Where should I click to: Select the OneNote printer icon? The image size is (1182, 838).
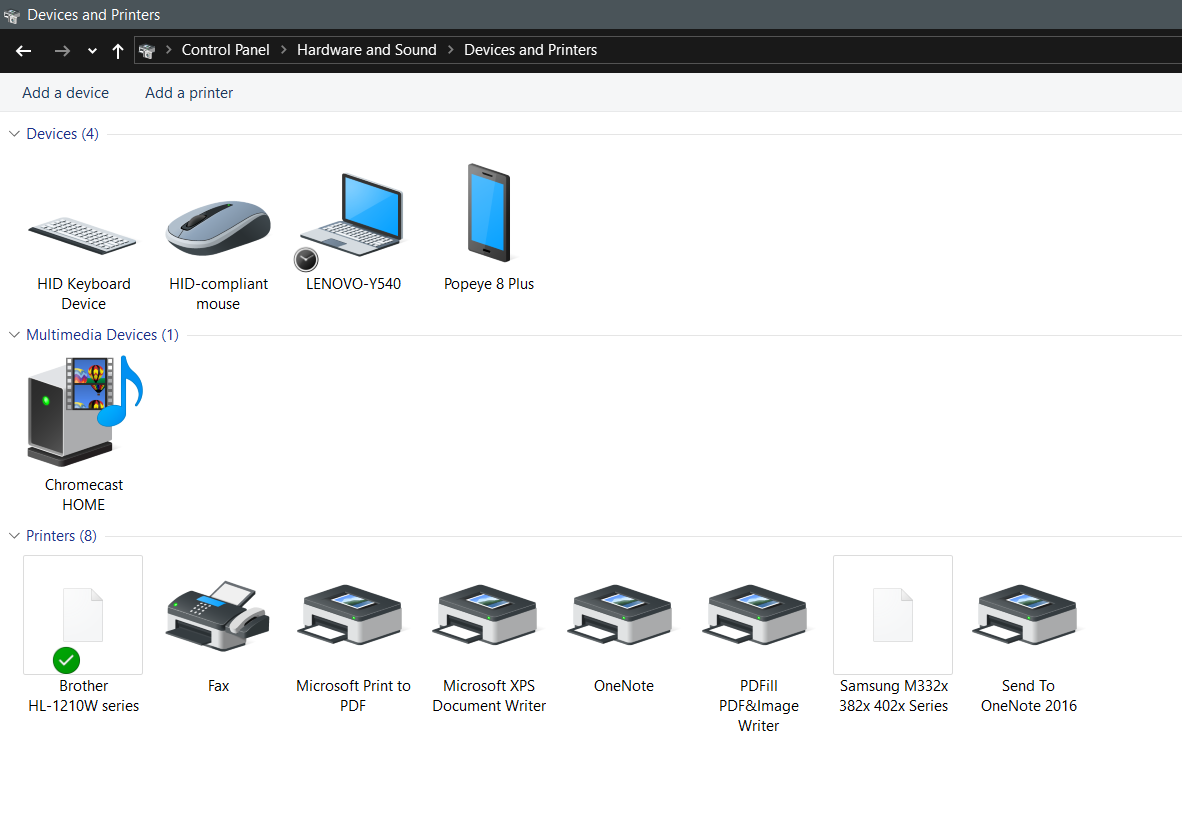(623, 615)
